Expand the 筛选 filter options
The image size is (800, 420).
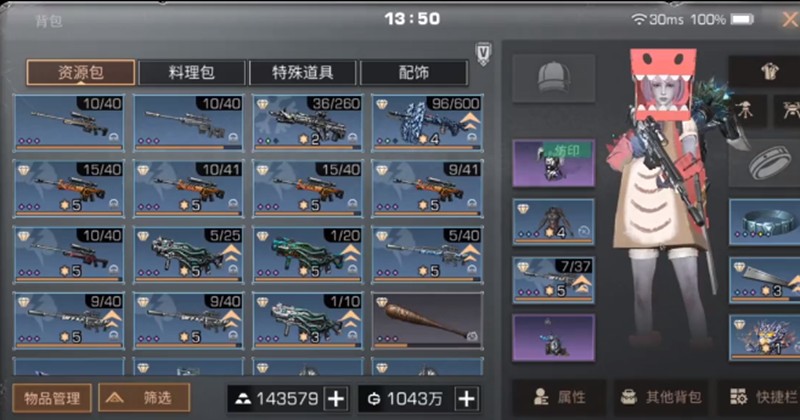(x=144, y=398)
